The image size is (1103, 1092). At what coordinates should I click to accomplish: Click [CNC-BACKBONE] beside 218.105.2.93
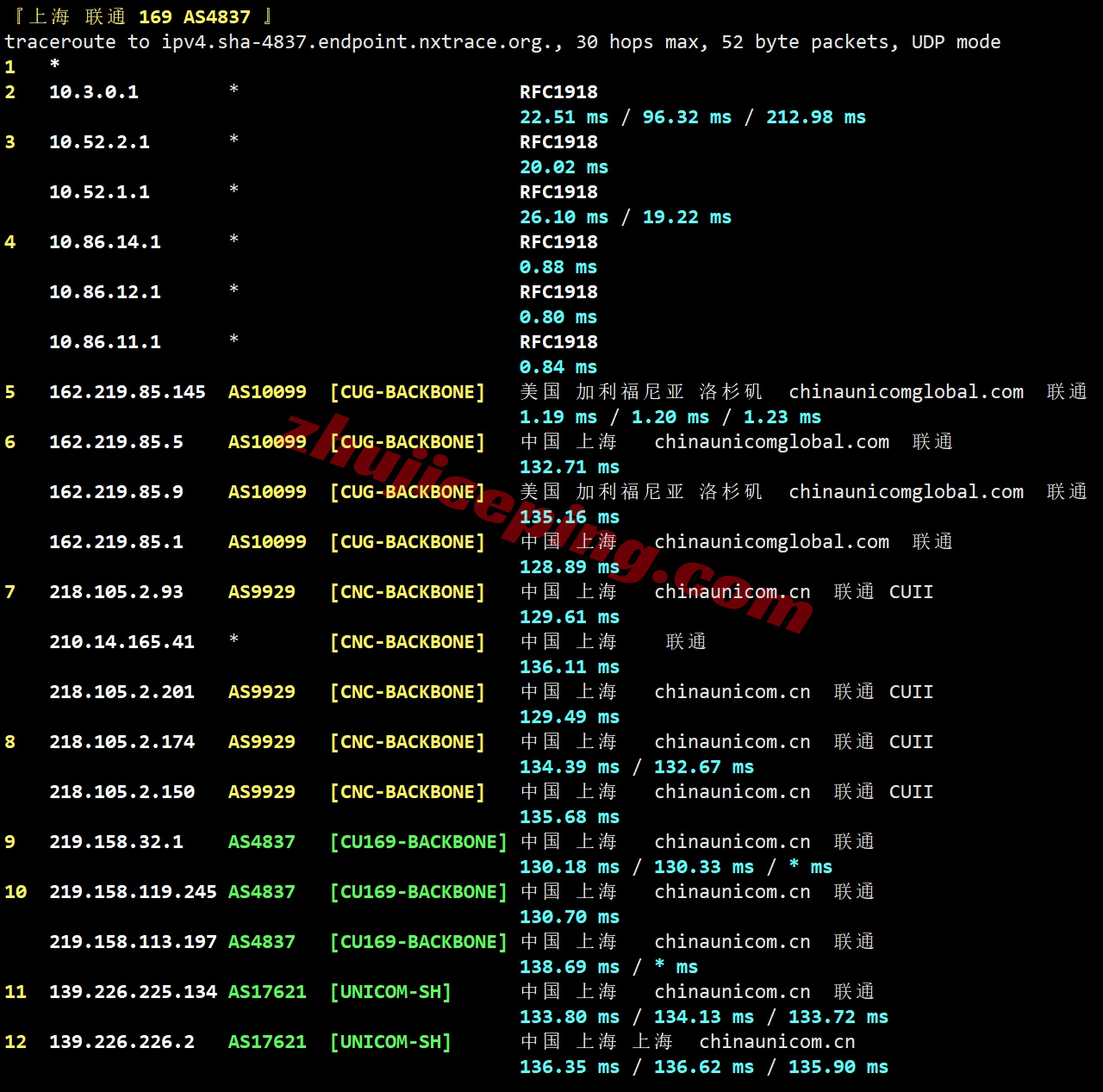pos(408,592)
